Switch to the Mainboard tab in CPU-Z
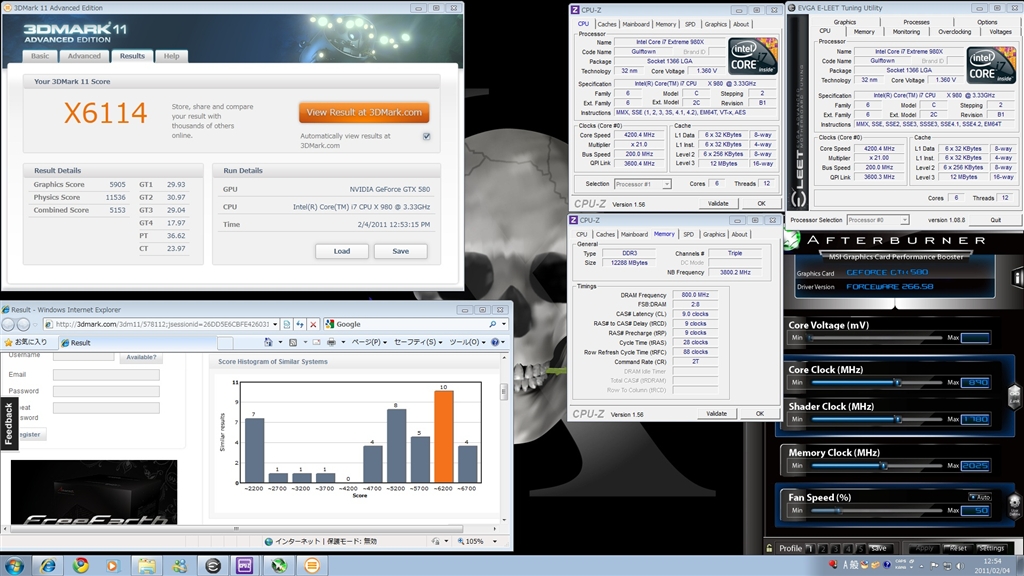The width and height of the screenshot is (1024, 576). (x=635, y=24)
